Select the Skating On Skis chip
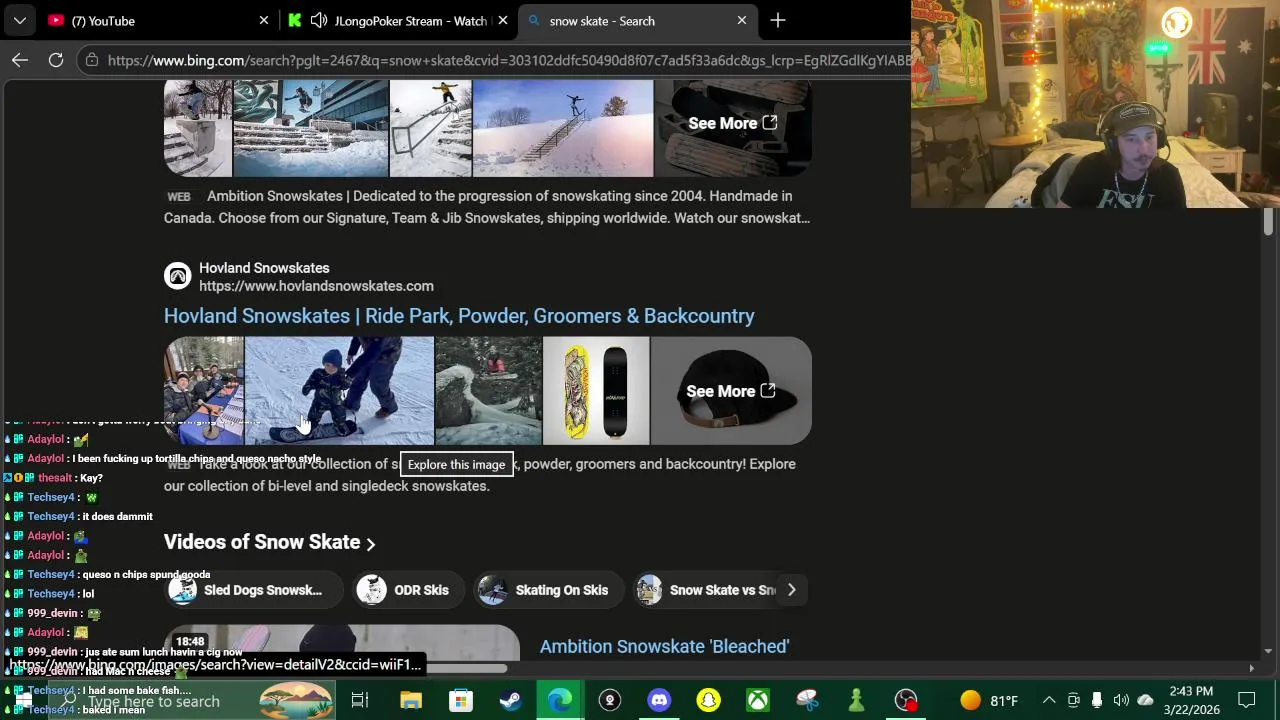The width and height of the screenshot is (1280, 720). pos(548,590)
